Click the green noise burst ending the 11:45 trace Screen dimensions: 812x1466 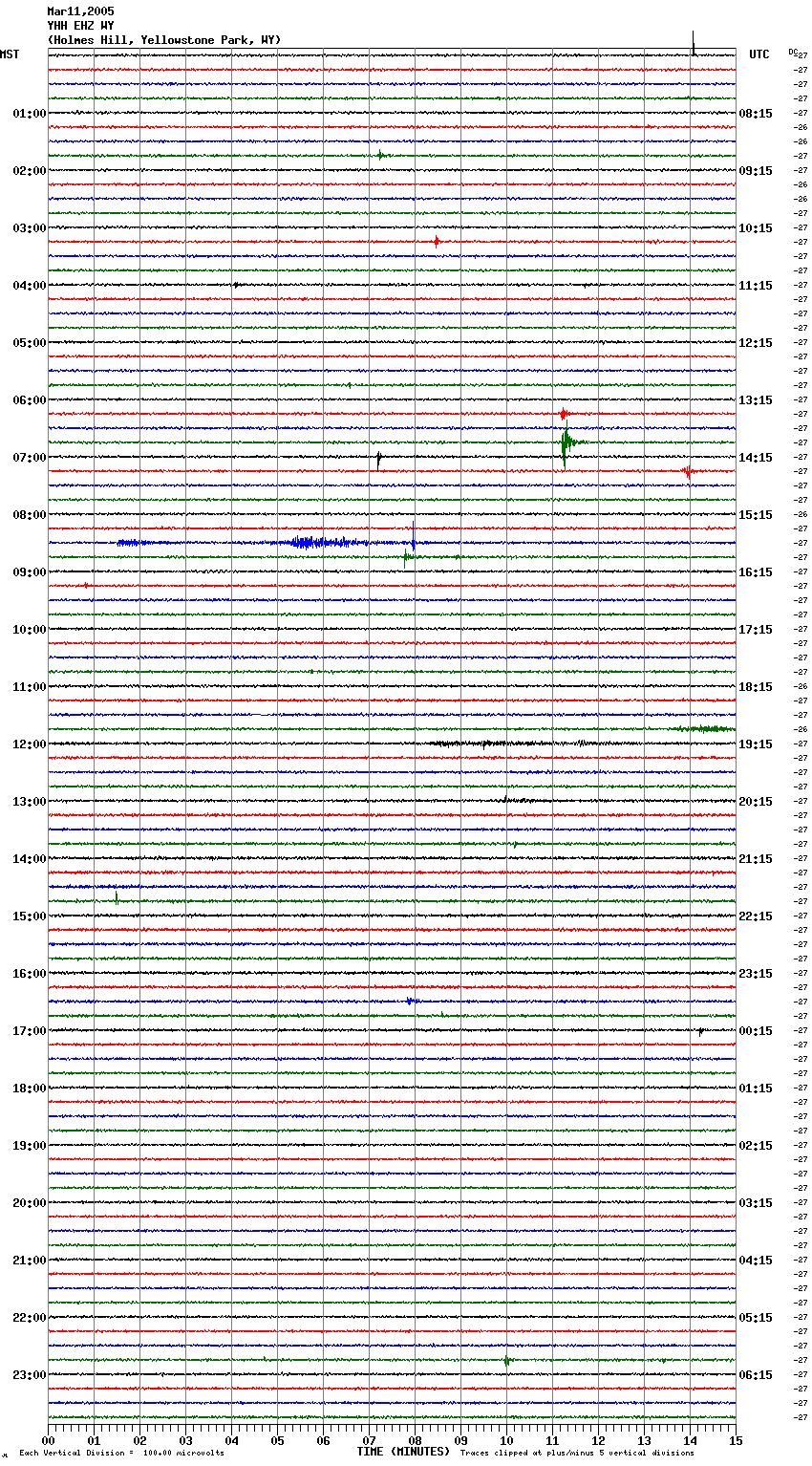[x=705, y=729]
